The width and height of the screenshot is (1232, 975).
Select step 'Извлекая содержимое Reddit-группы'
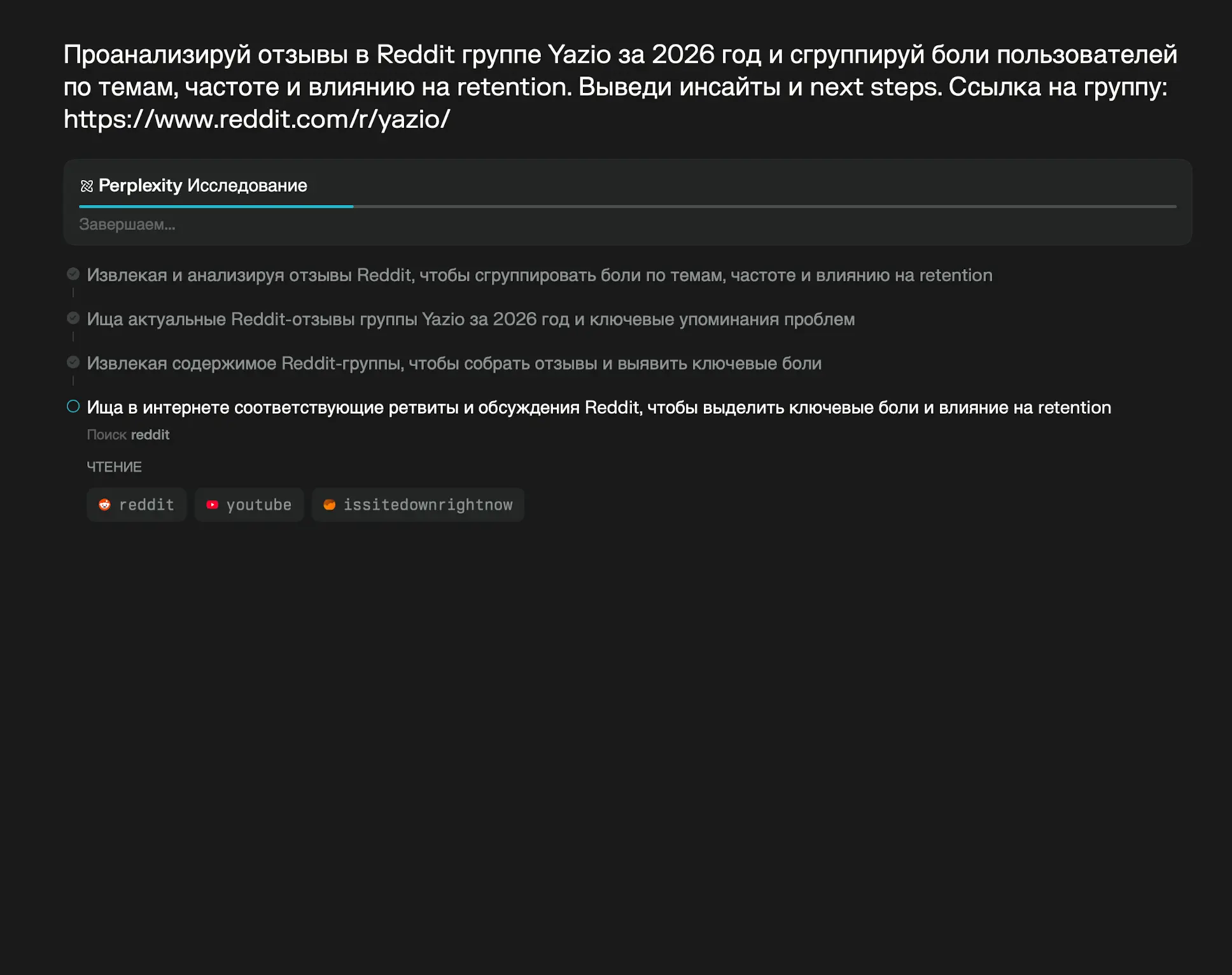454,363
